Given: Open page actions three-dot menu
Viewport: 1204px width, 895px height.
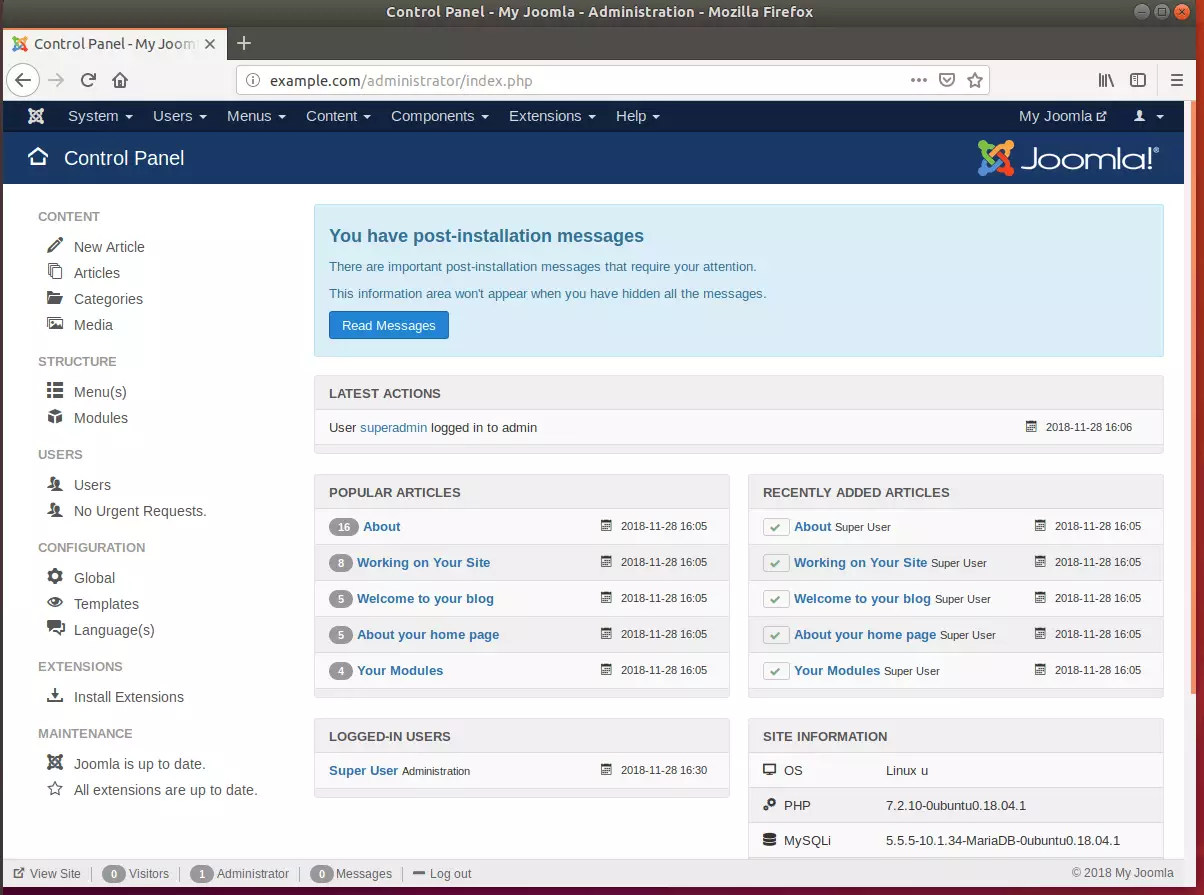Looking at the screenshot, I should click(919, 80).
